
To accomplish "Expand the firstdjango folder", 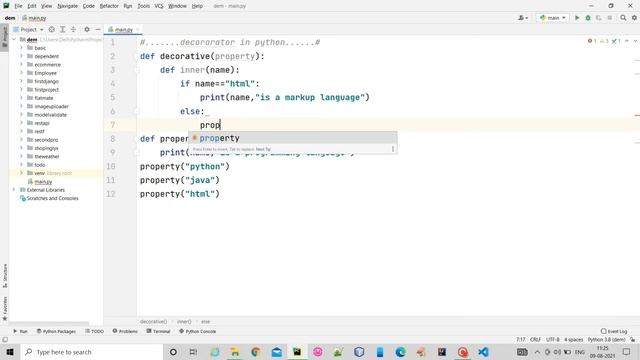I will (21, 81).
